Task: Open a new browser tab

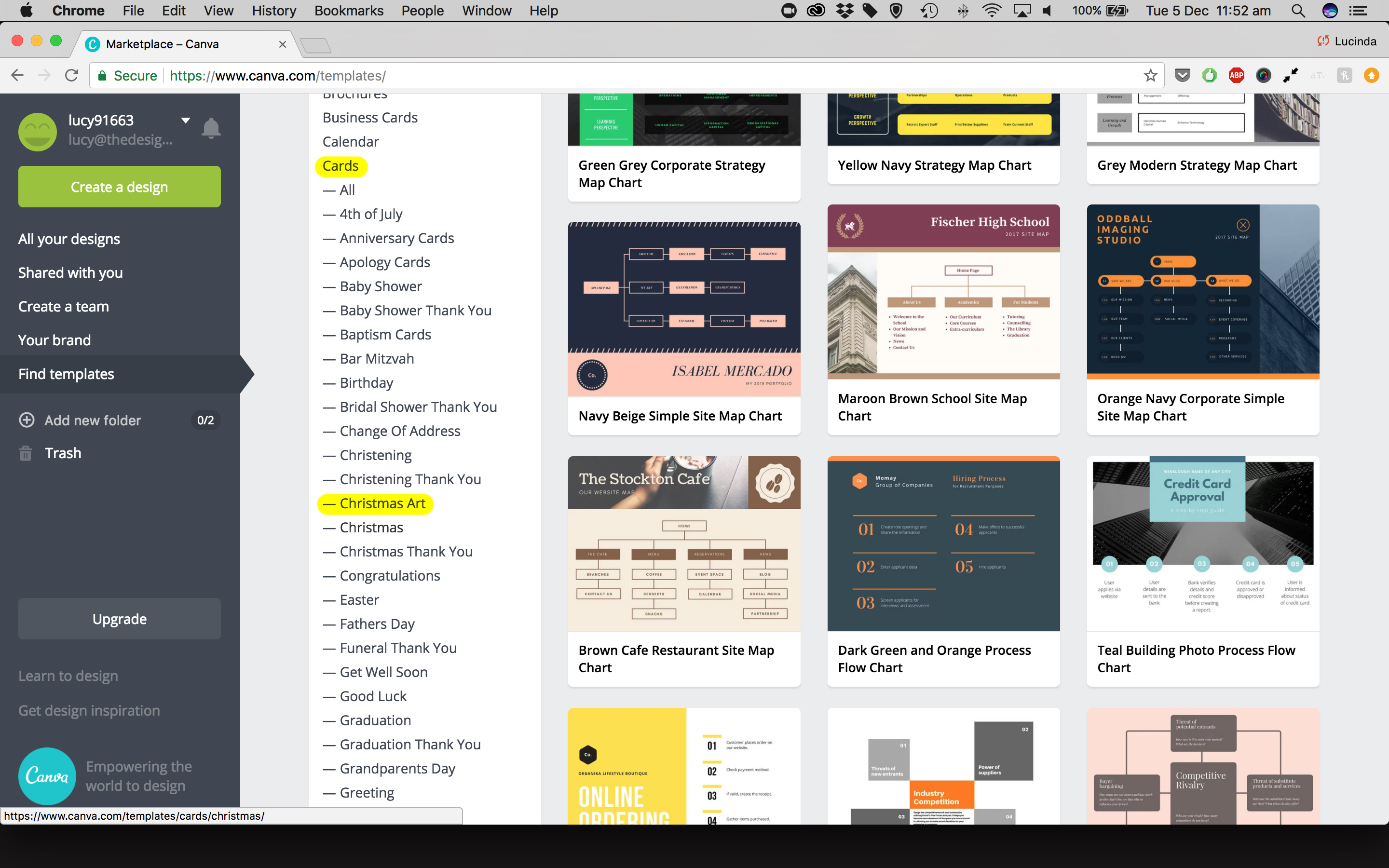Action: [x=316, y=45]
